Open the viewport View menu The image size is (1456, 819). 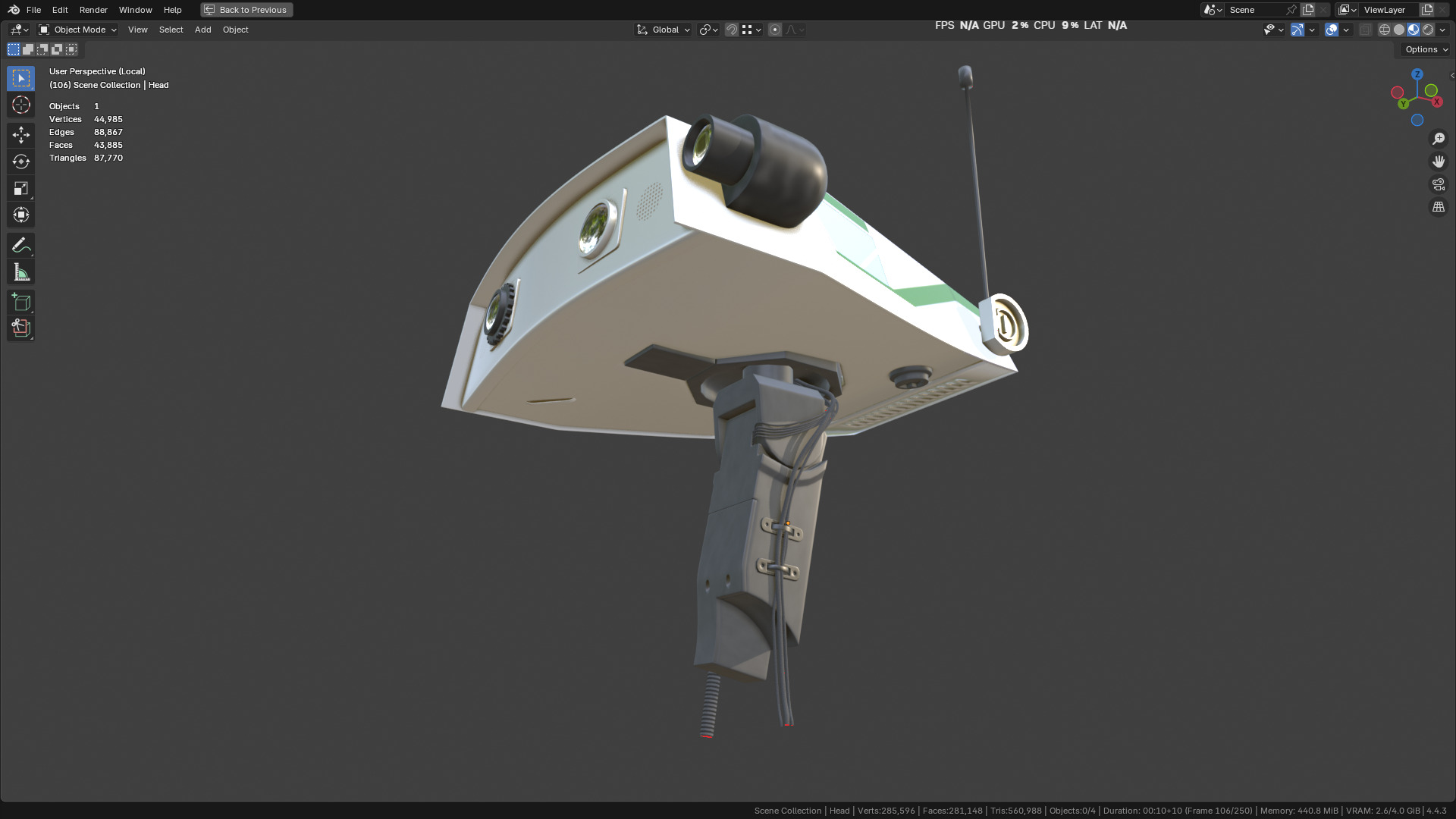[x=137, y=30]
